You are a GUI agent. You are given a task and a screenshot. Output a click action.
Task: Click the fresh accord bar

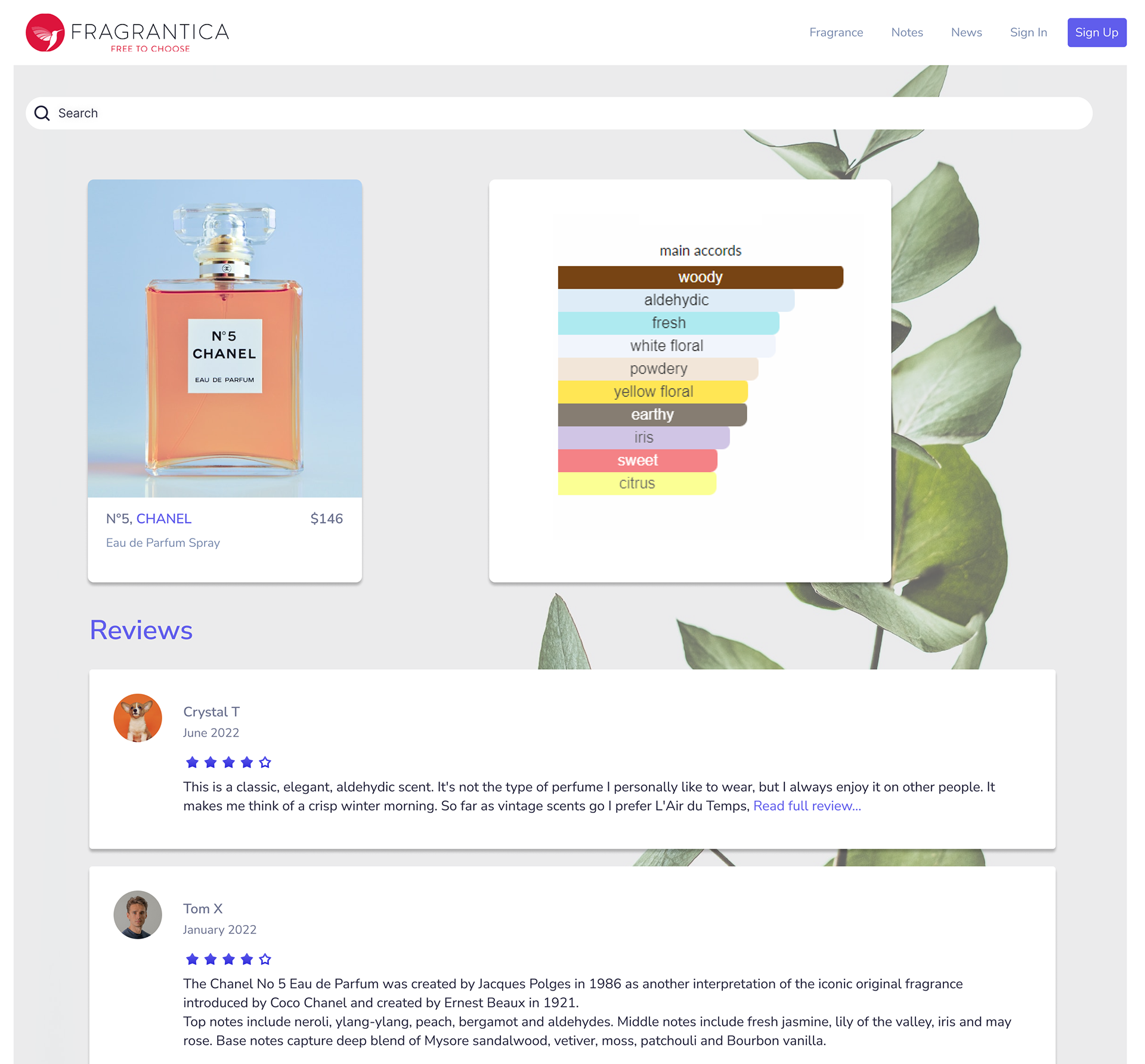point(669,323)
